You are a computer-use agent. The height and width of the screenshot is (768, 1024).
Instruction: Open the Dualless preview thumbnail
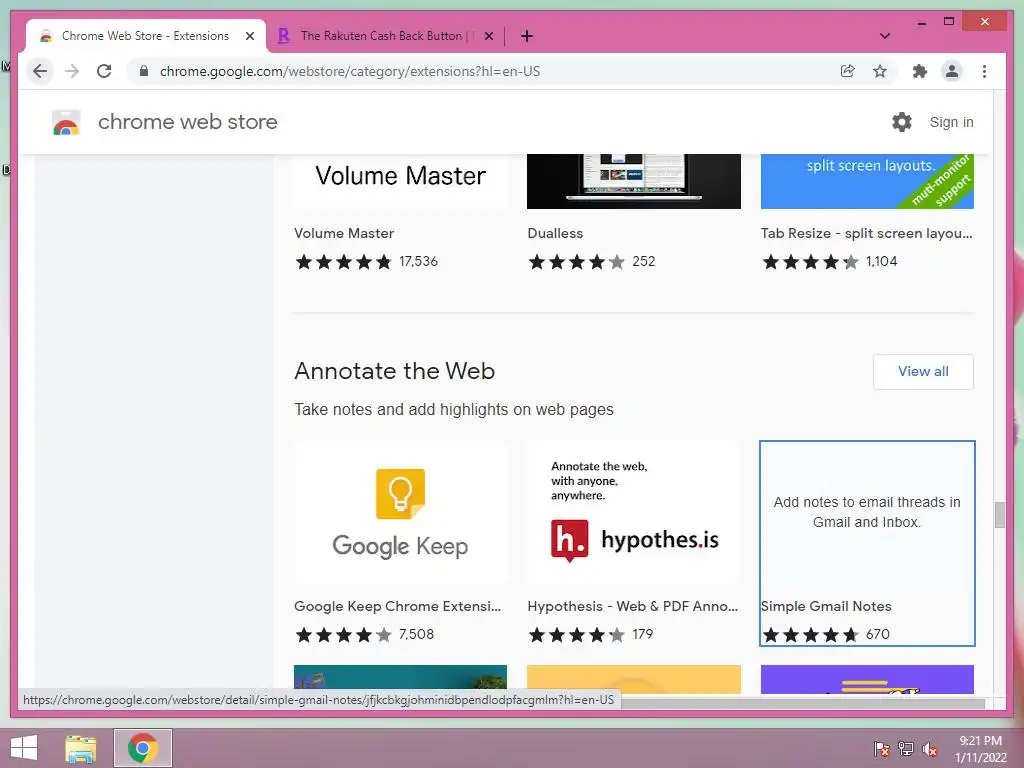[x=633, y=181]
